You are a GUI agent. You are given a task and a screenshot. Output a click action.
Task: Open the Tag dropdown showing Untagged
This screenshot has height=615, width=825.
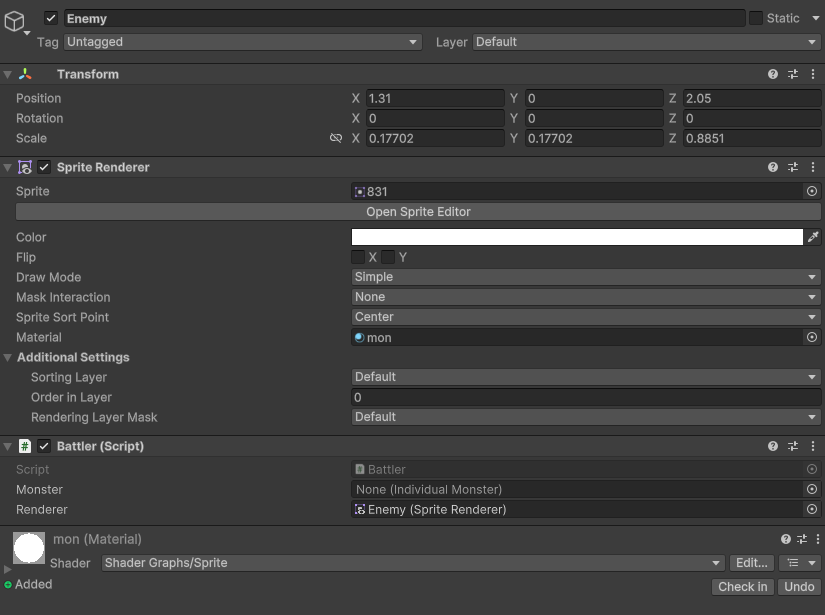pyautogui.click(x=242, y=42)
